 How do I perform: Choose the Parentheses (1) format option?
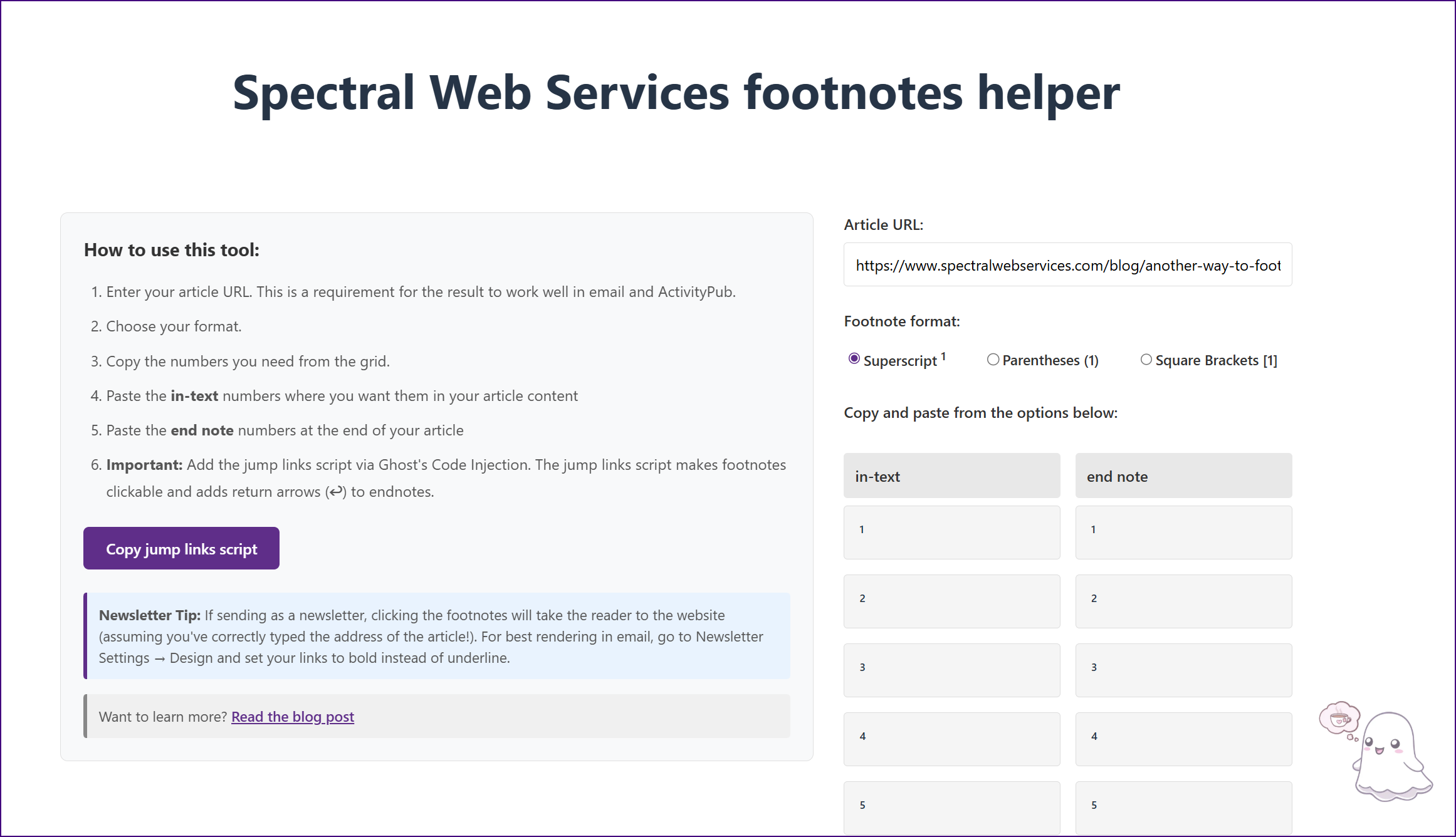(993, 360)
